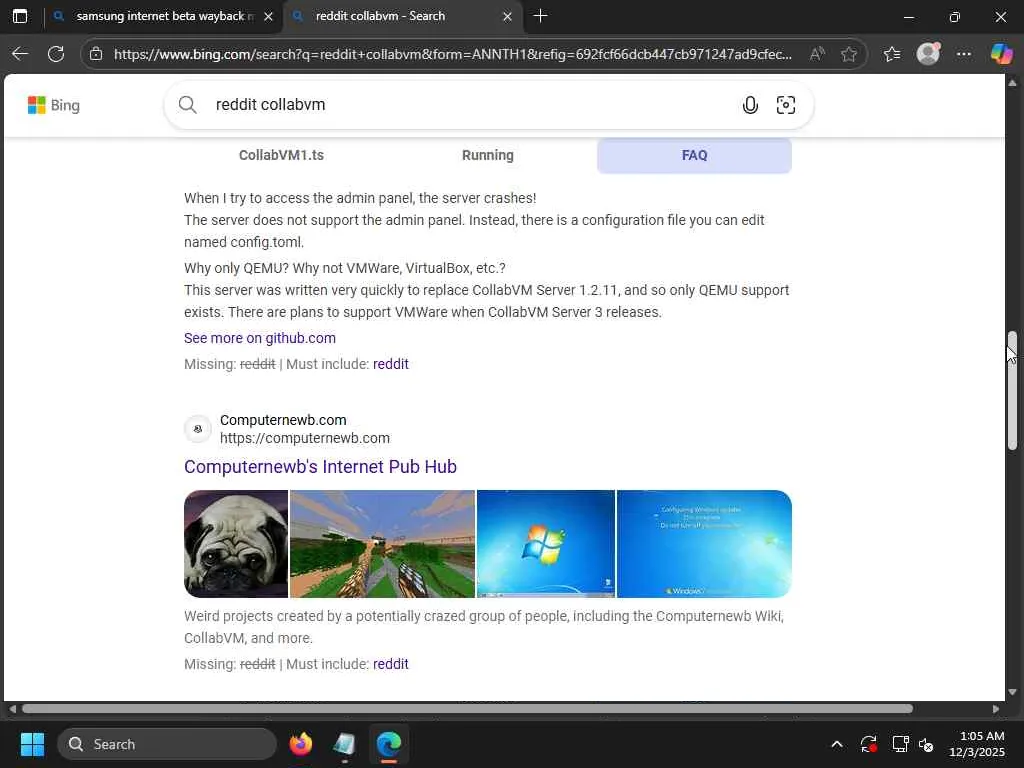Open visual search camera icon
The width and height of the screenshot is (1024, 768).
click(786, 105)
